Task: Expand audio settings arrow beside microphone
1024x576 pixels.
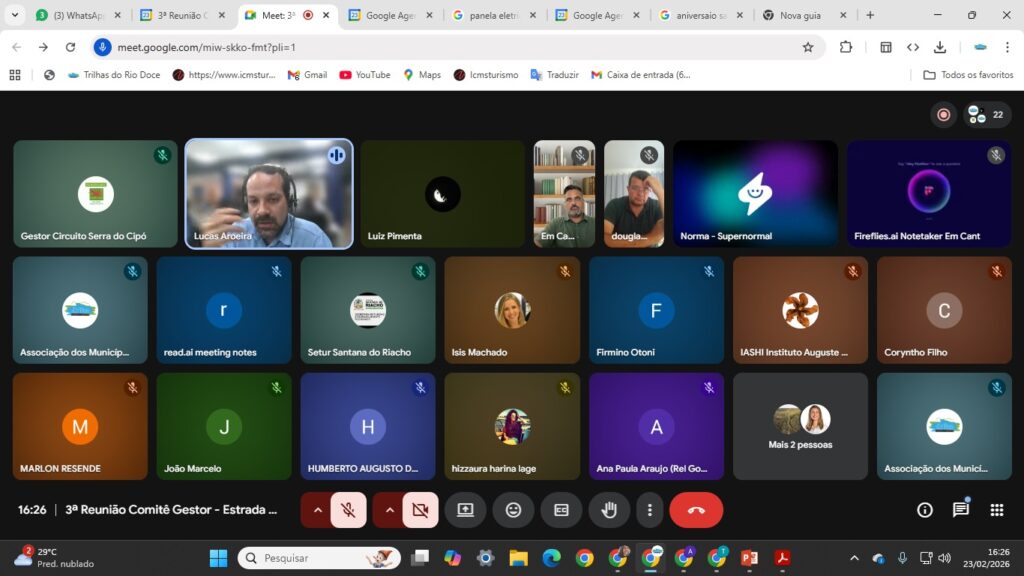Action: pos(317,510)
